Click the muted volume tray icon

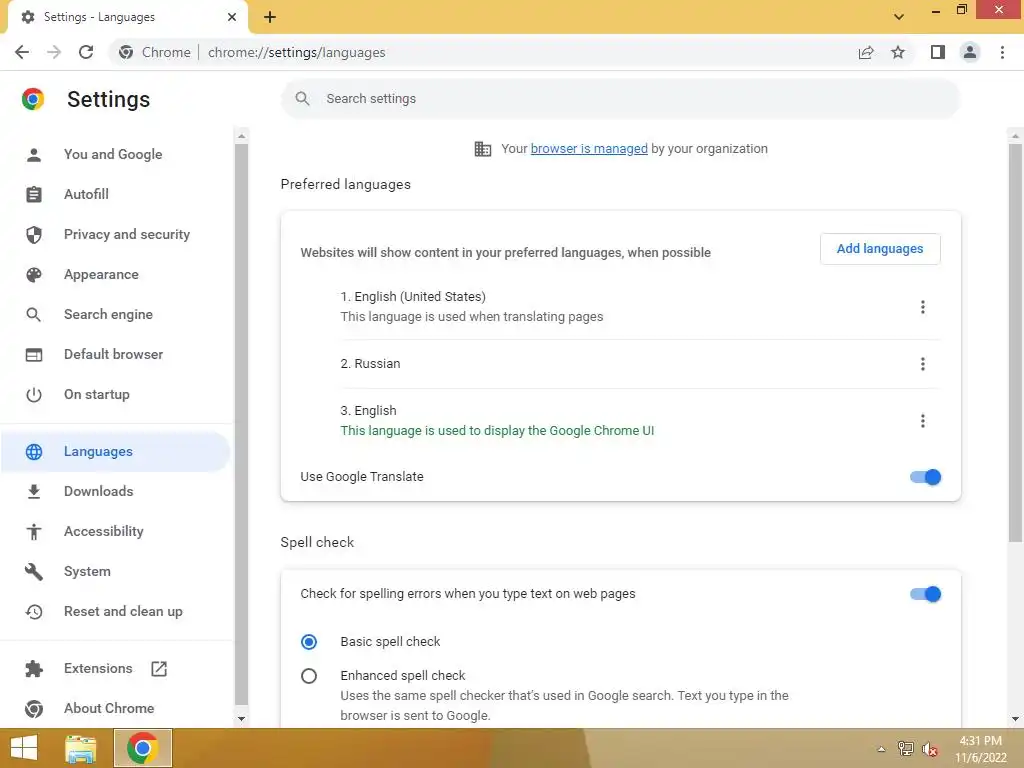pyautogui.click(x=930, y=749)
